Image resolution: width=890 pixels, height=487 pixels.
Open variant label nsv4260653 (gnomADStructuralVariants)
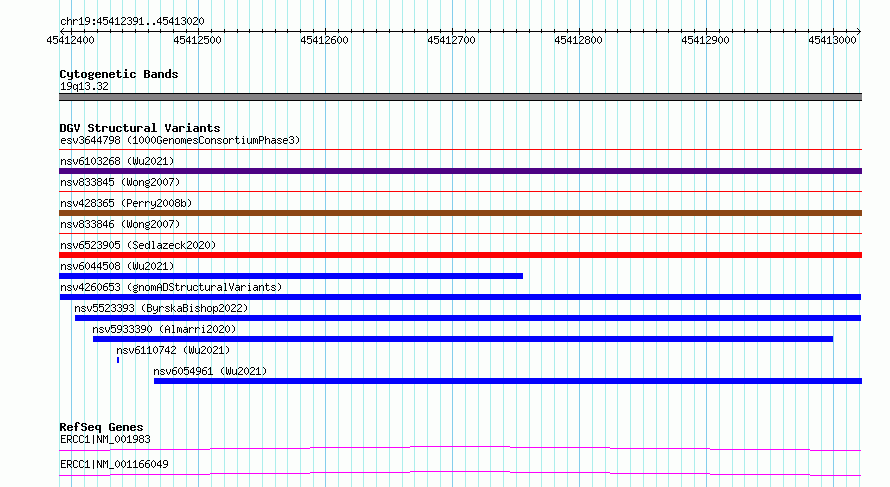[x=171, y=287]
